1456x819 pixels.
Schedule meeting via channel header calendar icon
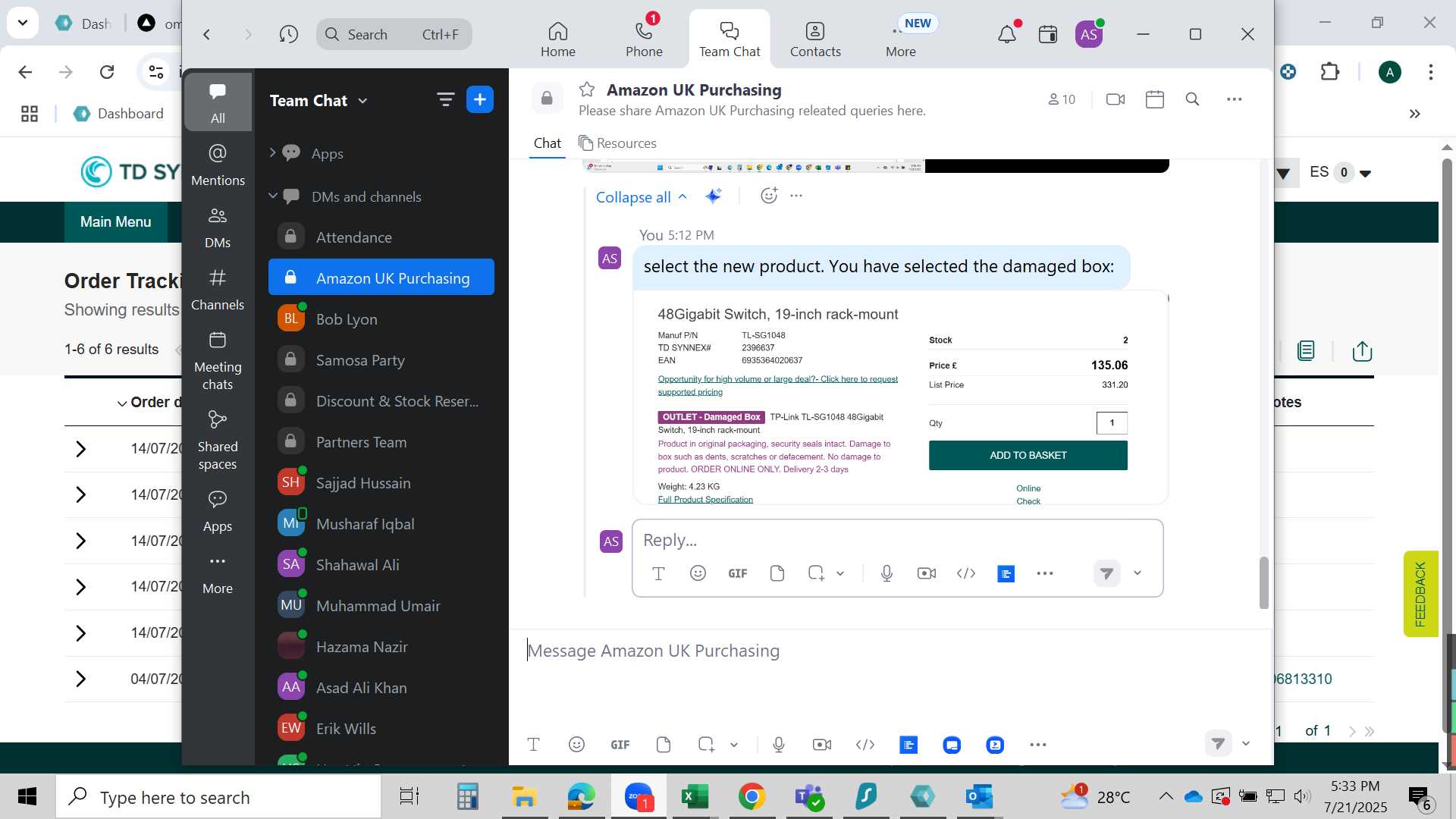(x=1155, y=99)
